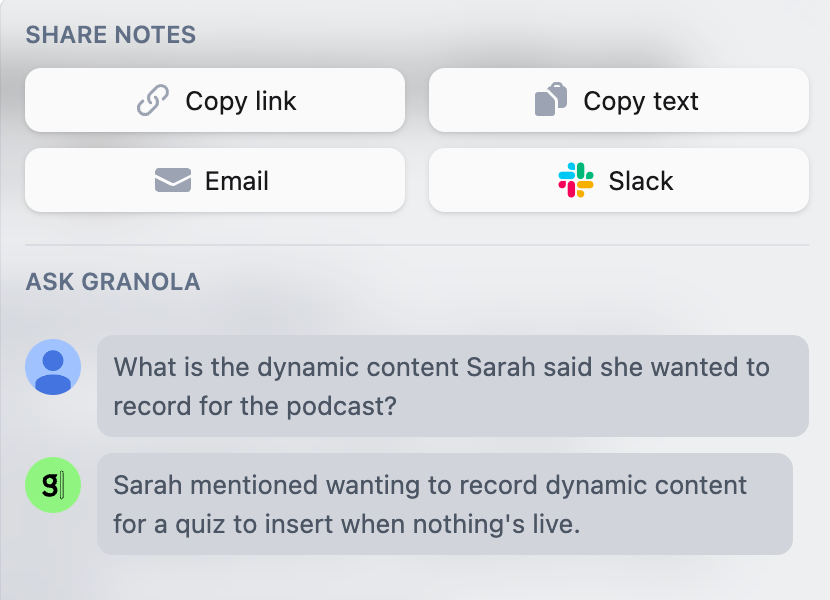
Task: Click the ASK GRANOLA heading
Action: pyautogui.click(x=113, y=282)
